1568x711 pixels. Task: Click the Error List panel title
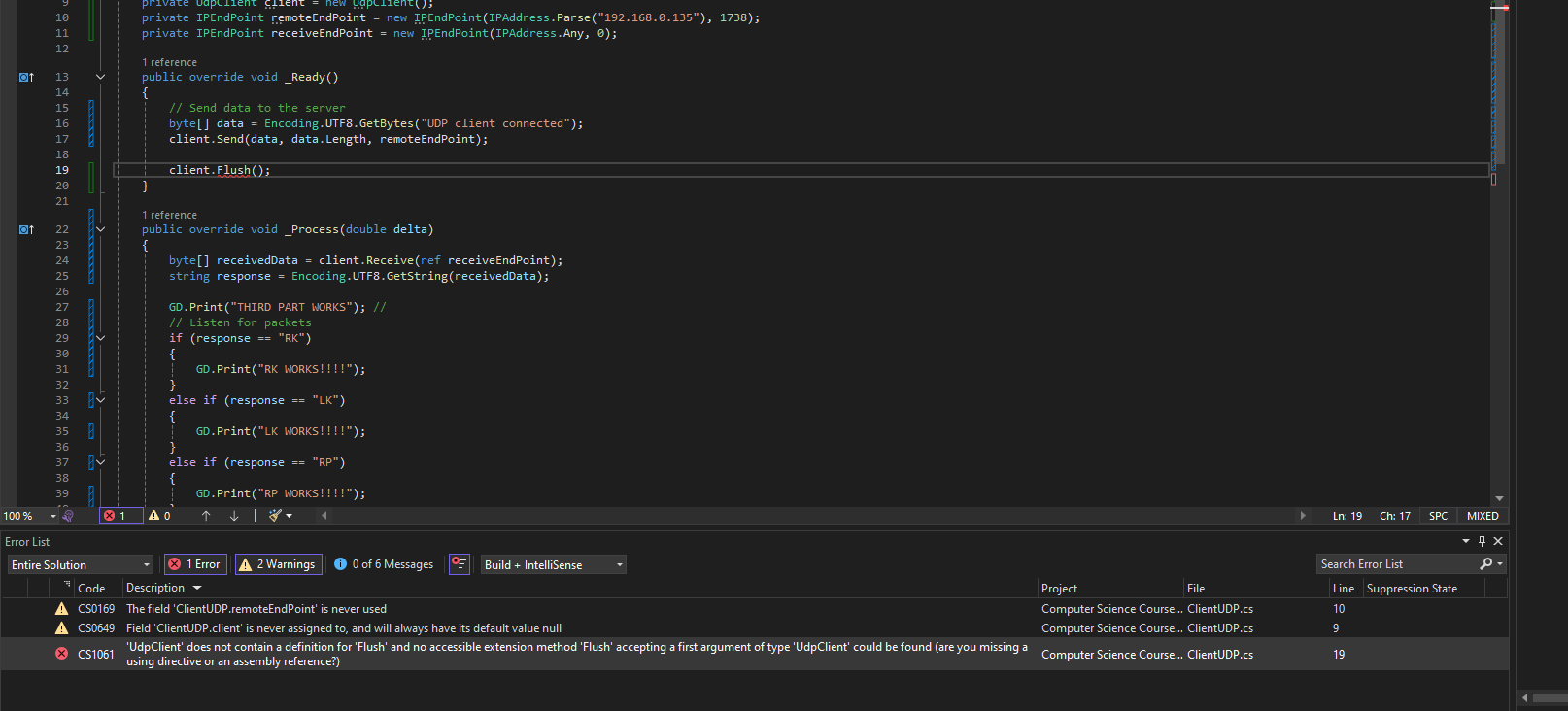27,542
